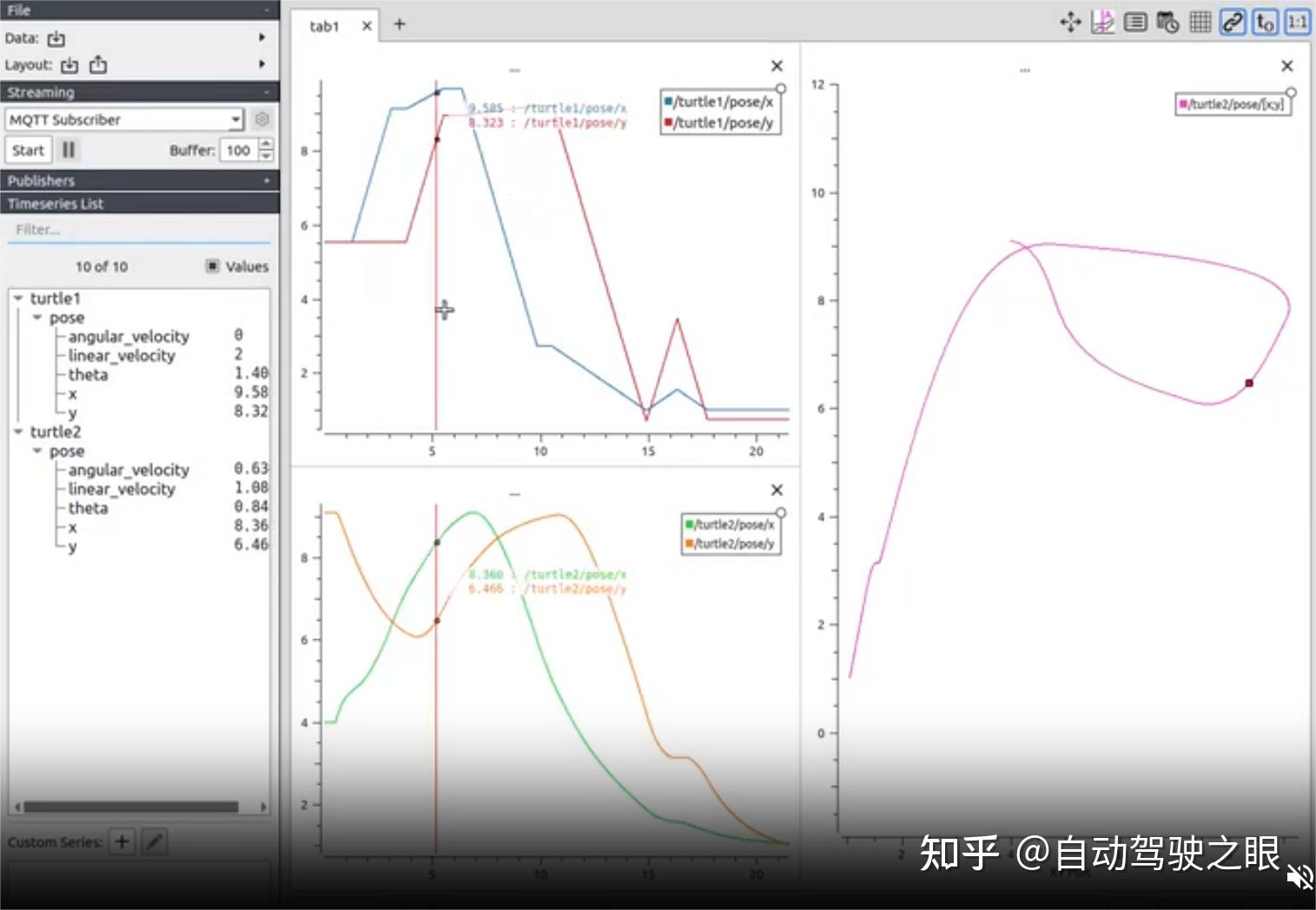
Task: Select the tab1 tab
Action: click(323, 25)
